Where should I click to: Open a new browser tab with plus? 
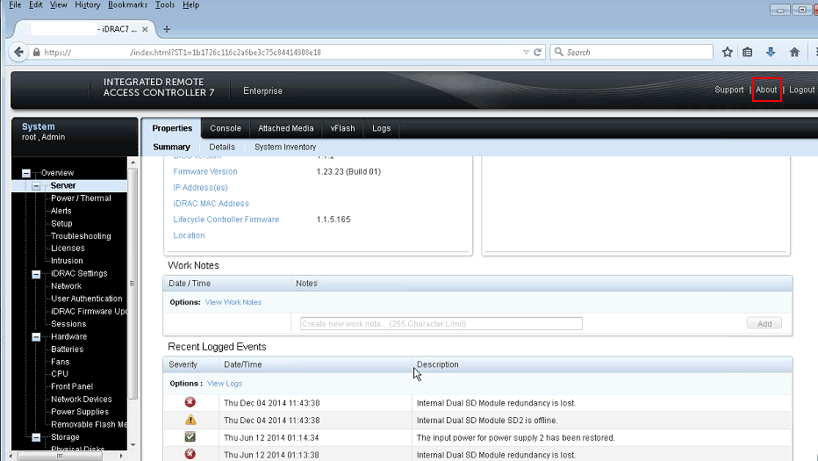167,29
